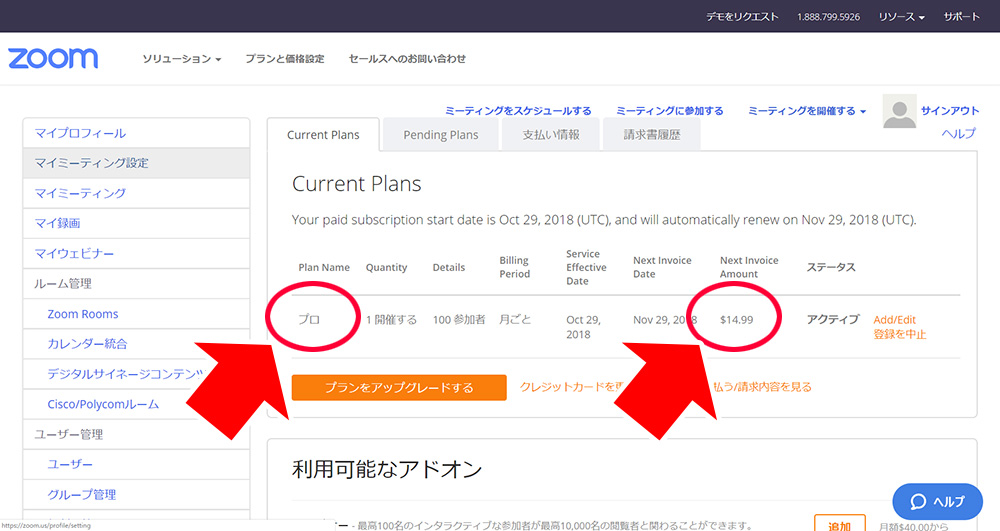Expand the ソリューション dropdown menu
The height and width of the screenshot is (531, 1000).
181,59
